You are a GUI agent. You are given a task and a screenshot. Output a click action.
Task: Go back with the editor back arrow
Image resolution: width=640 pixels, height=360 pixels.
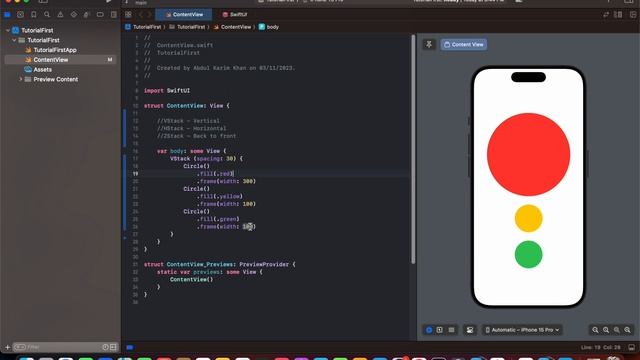click(x=140, y=15)
